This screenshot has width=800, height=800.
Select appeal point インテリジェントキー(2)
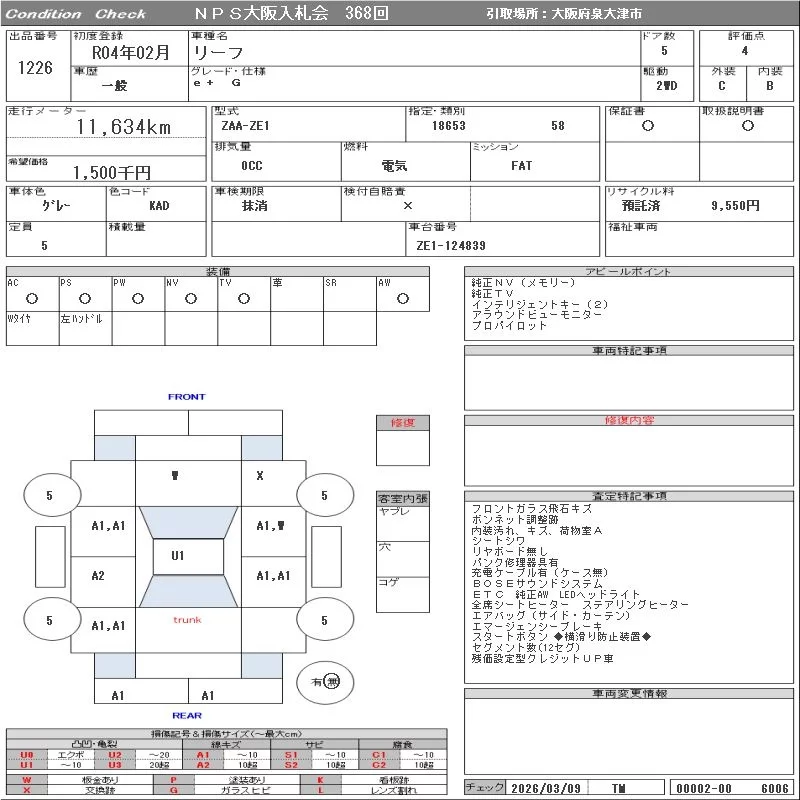pos(540,305)
